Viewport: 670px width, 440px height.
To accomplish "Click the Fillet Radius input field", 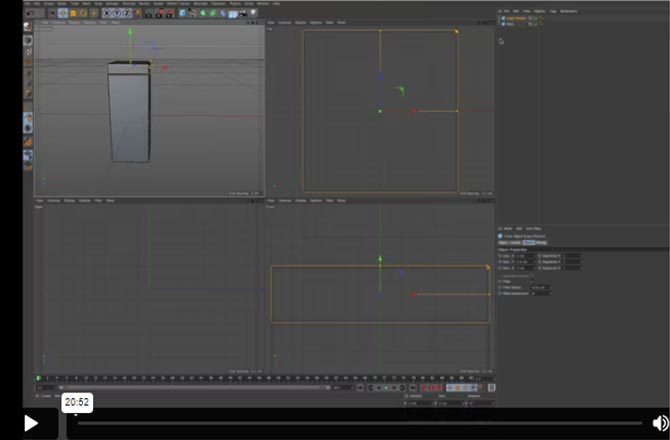I will pos(541,287).
